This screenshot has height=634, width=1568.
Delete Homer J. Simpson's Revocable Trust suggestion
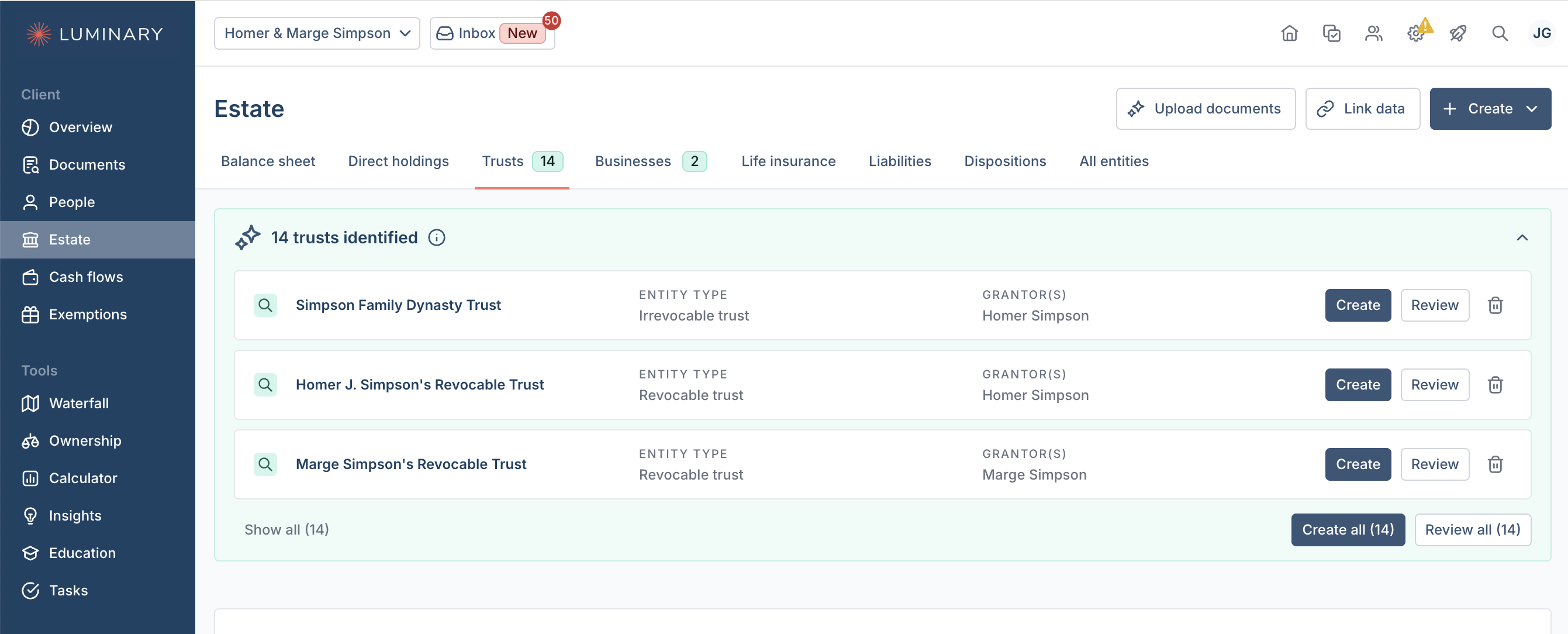pos(1495,384)
